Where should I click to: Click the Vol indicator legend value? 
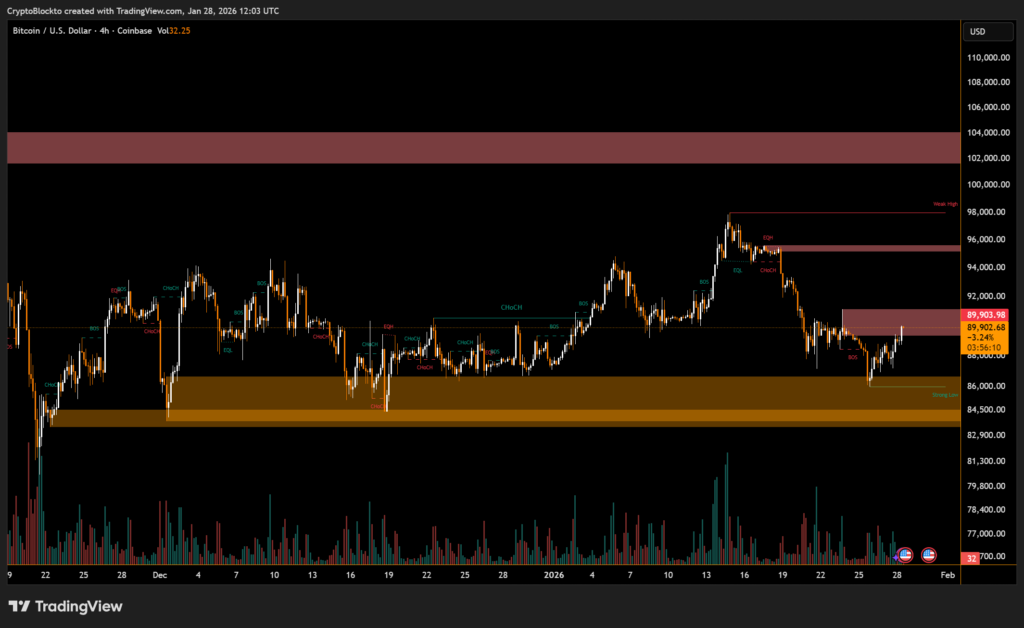tap(181, 32)
